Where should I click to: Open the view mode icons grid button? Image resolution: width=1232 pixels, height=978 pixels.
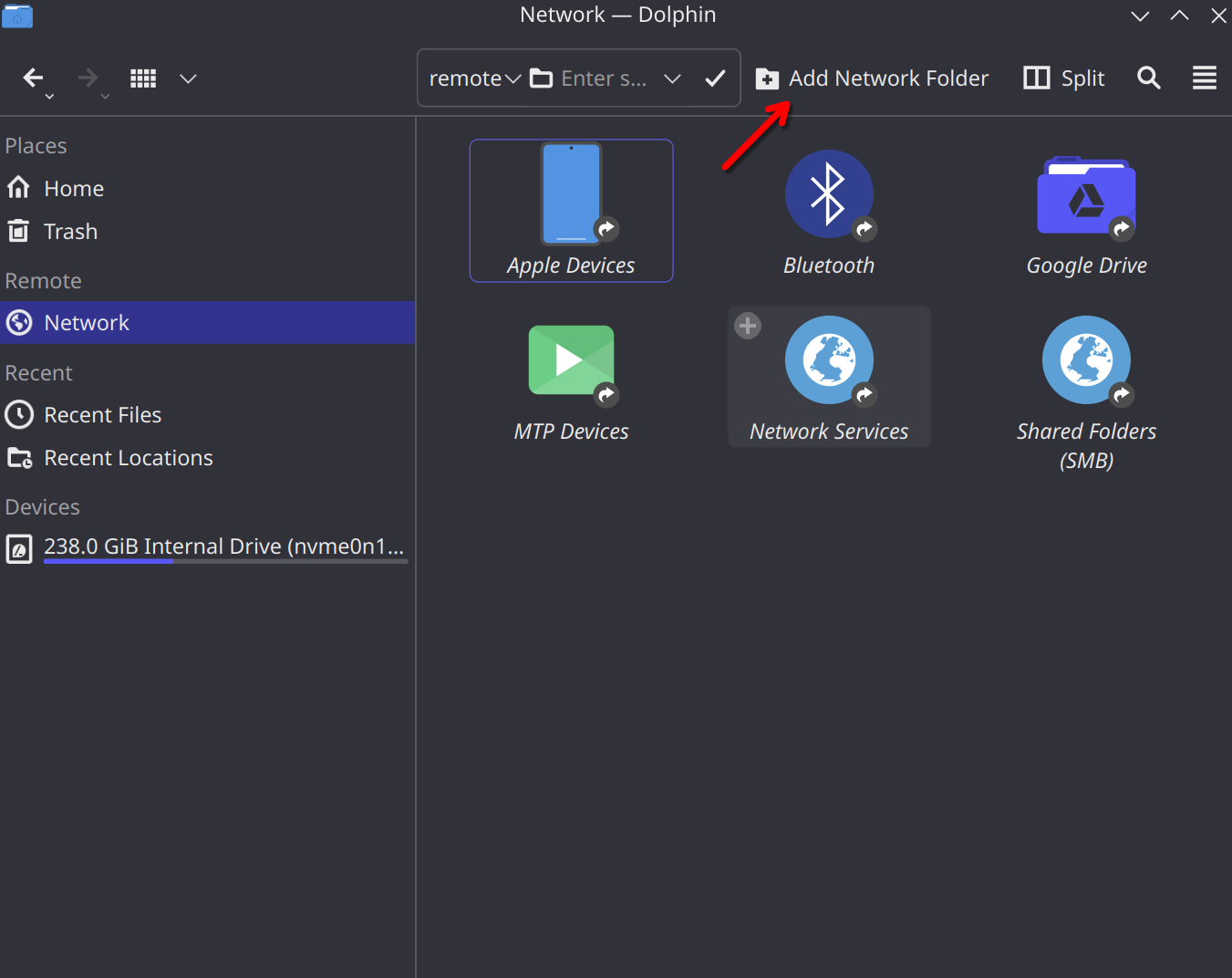[x=143, y=78]
